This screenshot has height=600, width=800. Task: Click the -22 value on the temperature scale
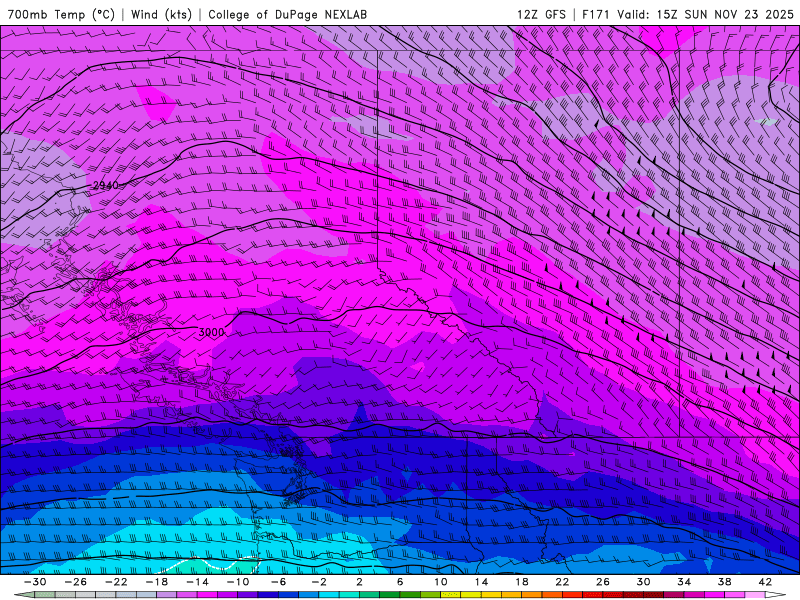click(x=116, y=582)
